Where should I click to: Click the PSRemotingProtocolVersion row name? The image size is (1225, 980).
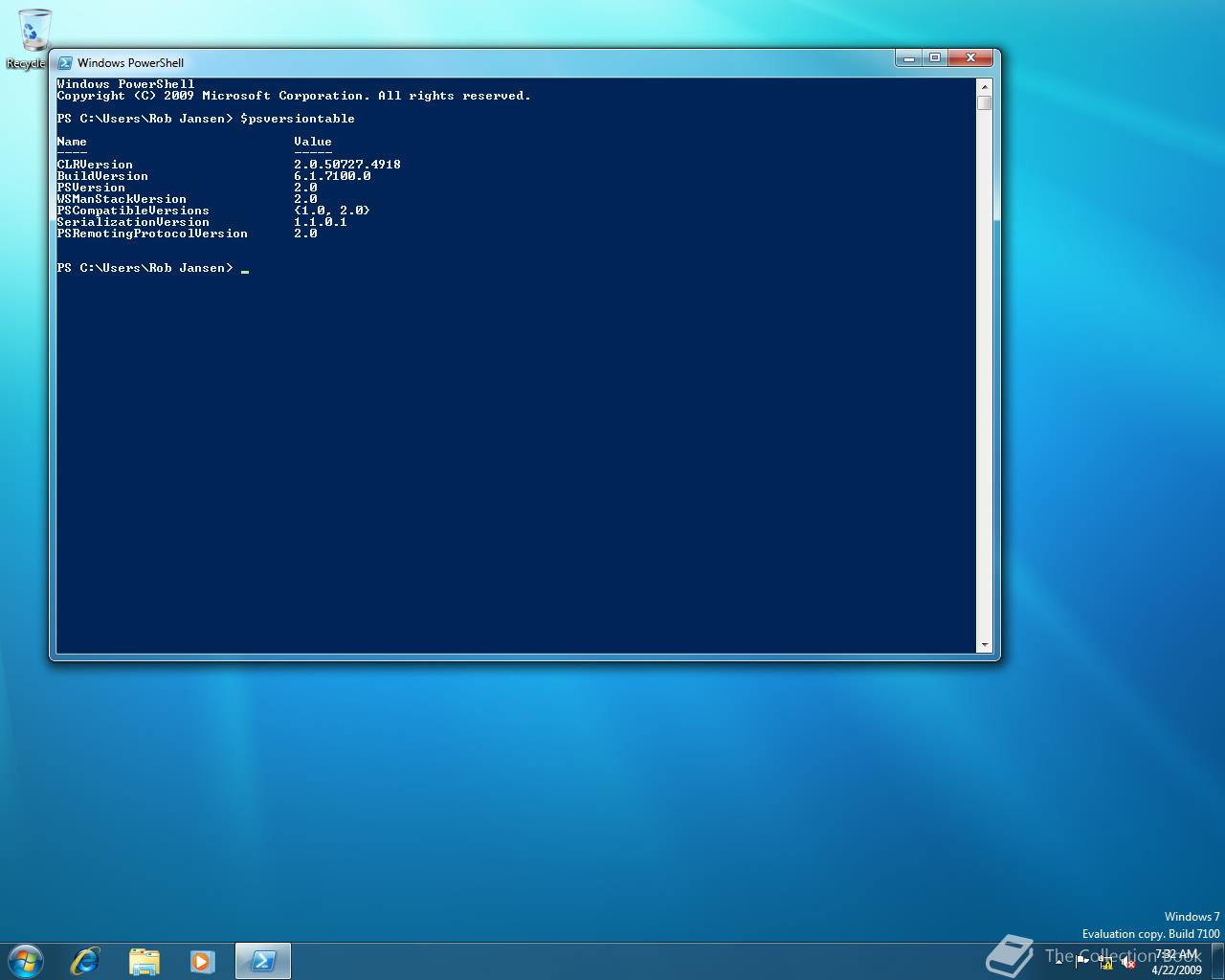pos(152,234)
